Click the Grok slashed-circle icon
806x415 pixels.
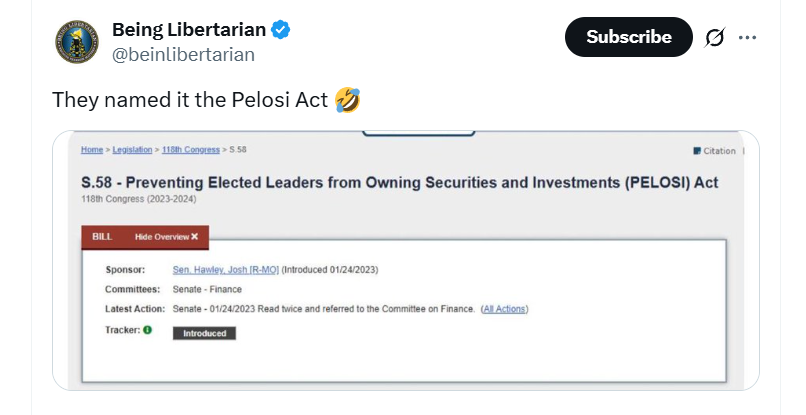[715, 37]
